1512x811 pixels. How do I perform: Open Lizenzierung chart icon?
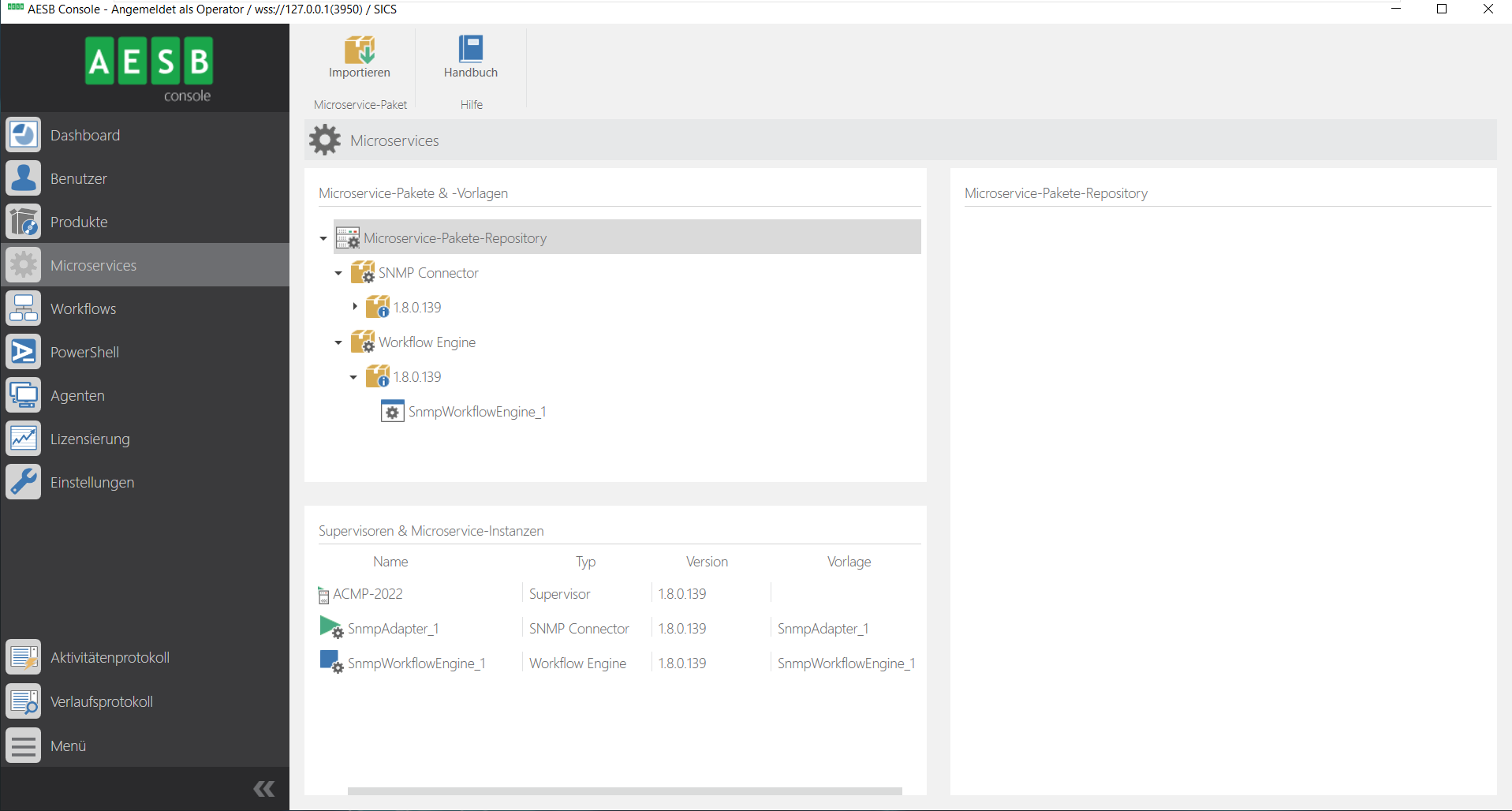coord(24,439)
